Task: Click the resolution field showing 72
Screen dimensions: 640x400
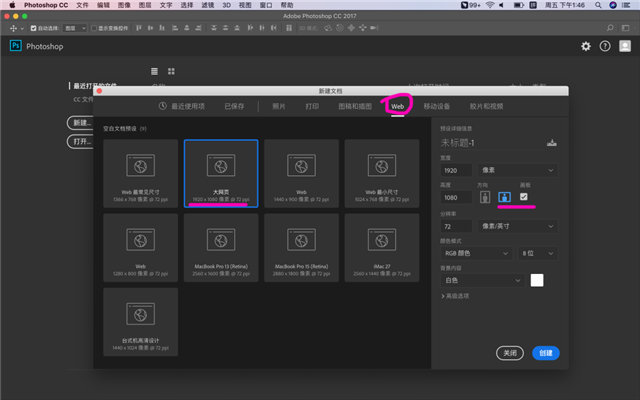Action: 456,226
